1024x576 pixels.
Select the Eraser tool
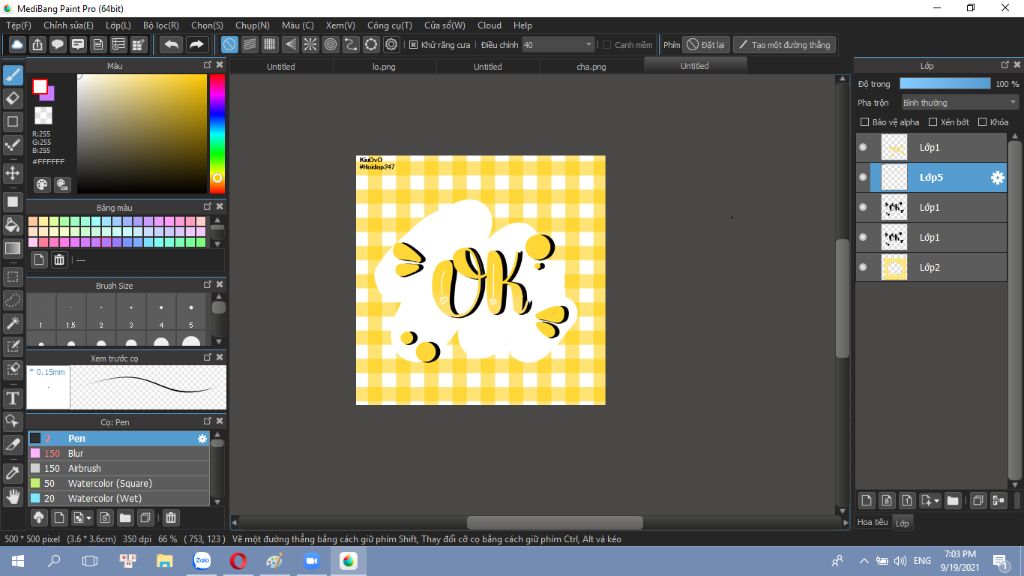[12, 99]
